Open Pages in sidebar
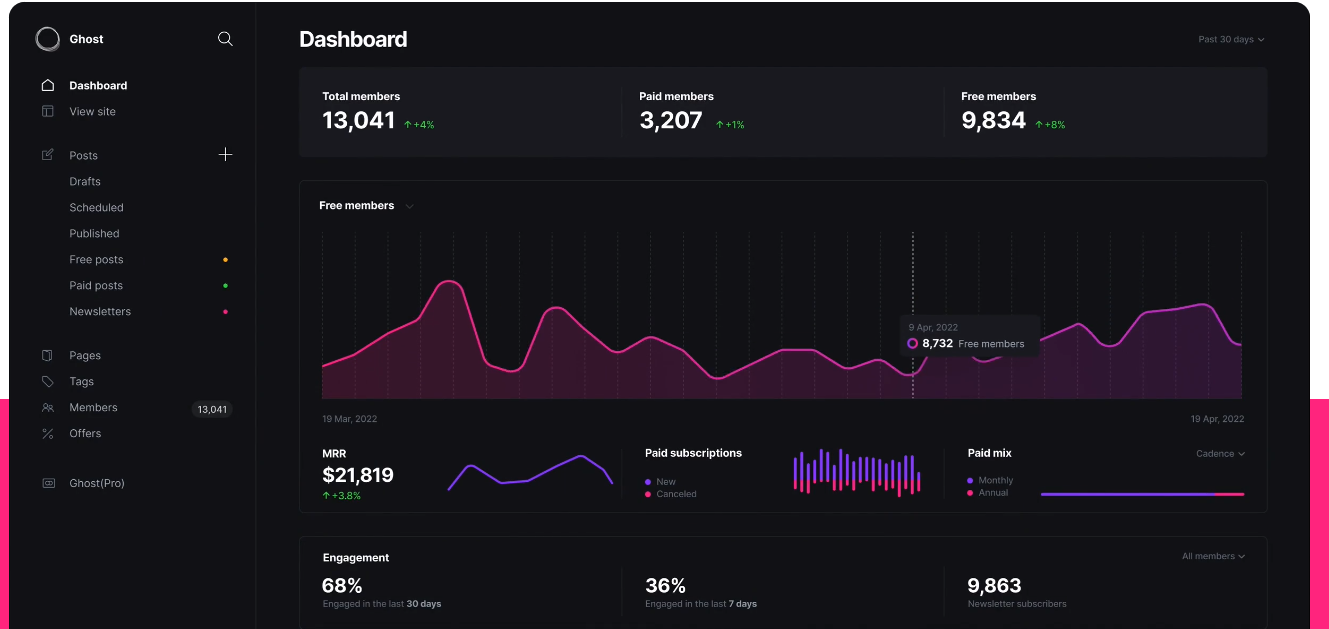Viewport: 1329px width, 629px height. coord(85,355)
